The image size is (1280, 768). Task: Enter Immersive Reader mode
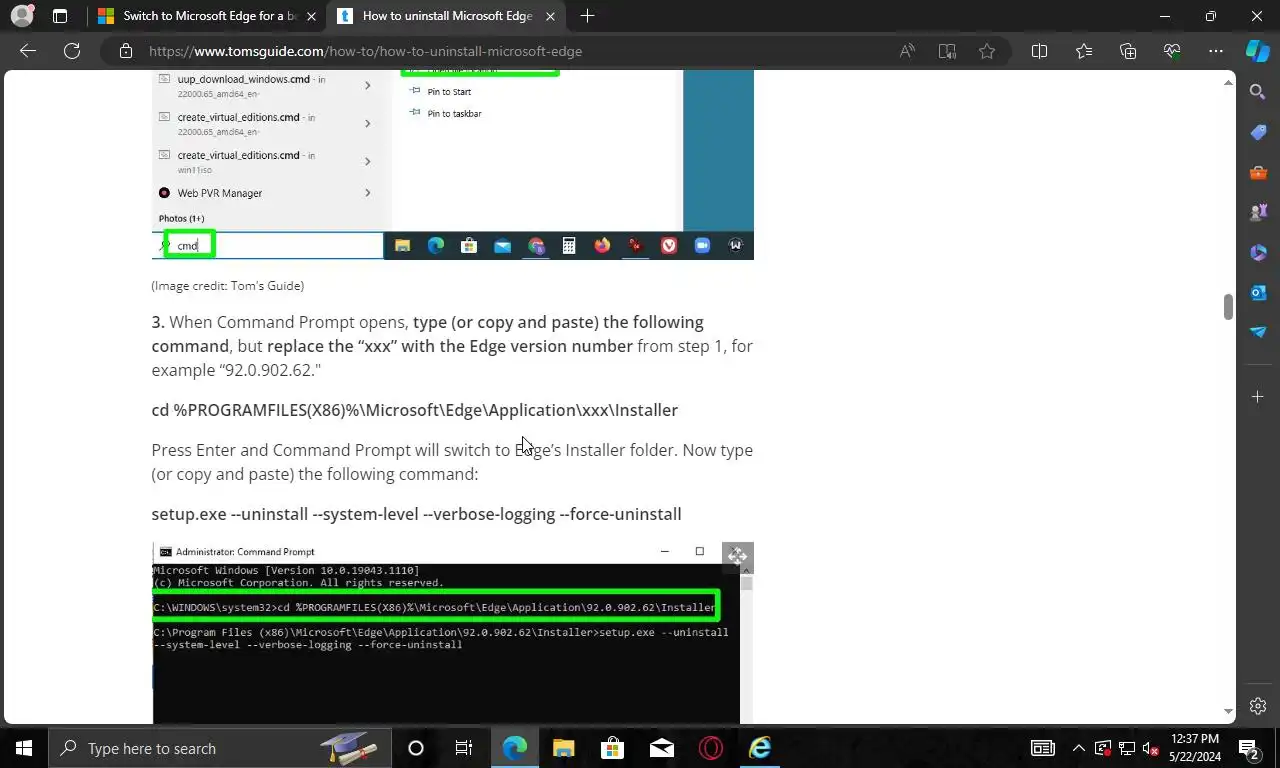click(x=947, y=51)
